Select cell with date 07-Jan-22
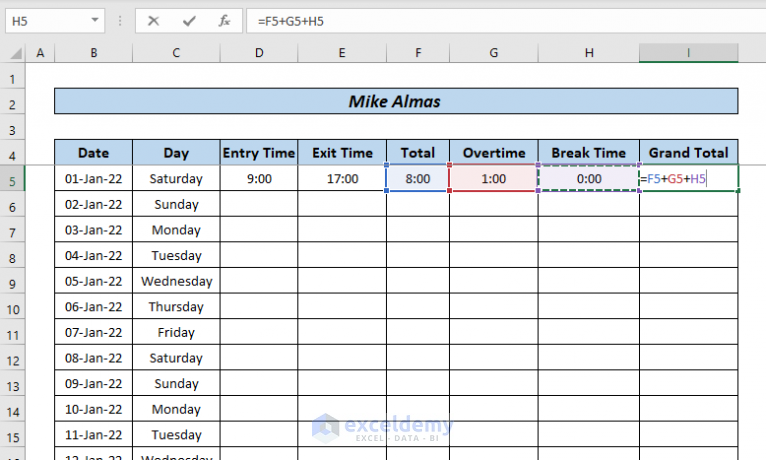This screenshot has width=766, height=460. click(x=93, y=332)
